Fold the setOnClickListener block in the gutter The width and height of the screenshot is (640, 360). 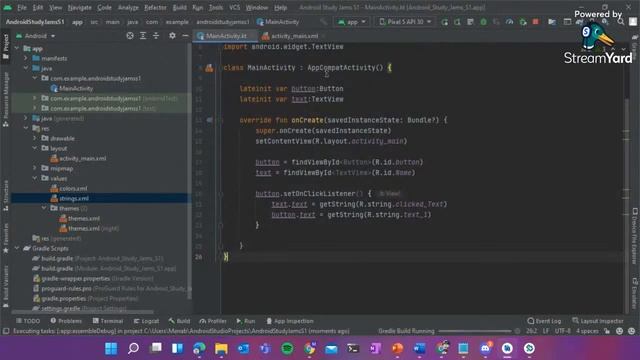tap(220, 194)
